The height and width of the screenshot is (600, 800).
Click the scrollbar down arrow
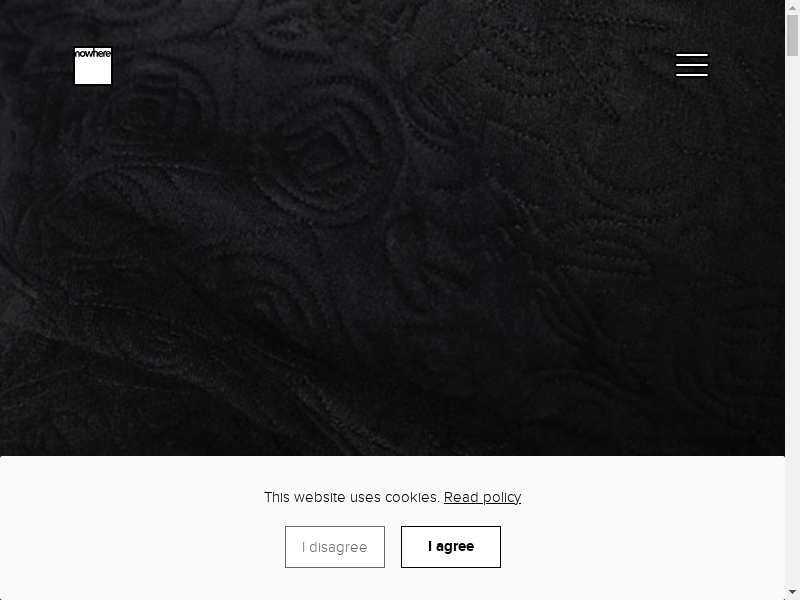(x=792, y=592)
